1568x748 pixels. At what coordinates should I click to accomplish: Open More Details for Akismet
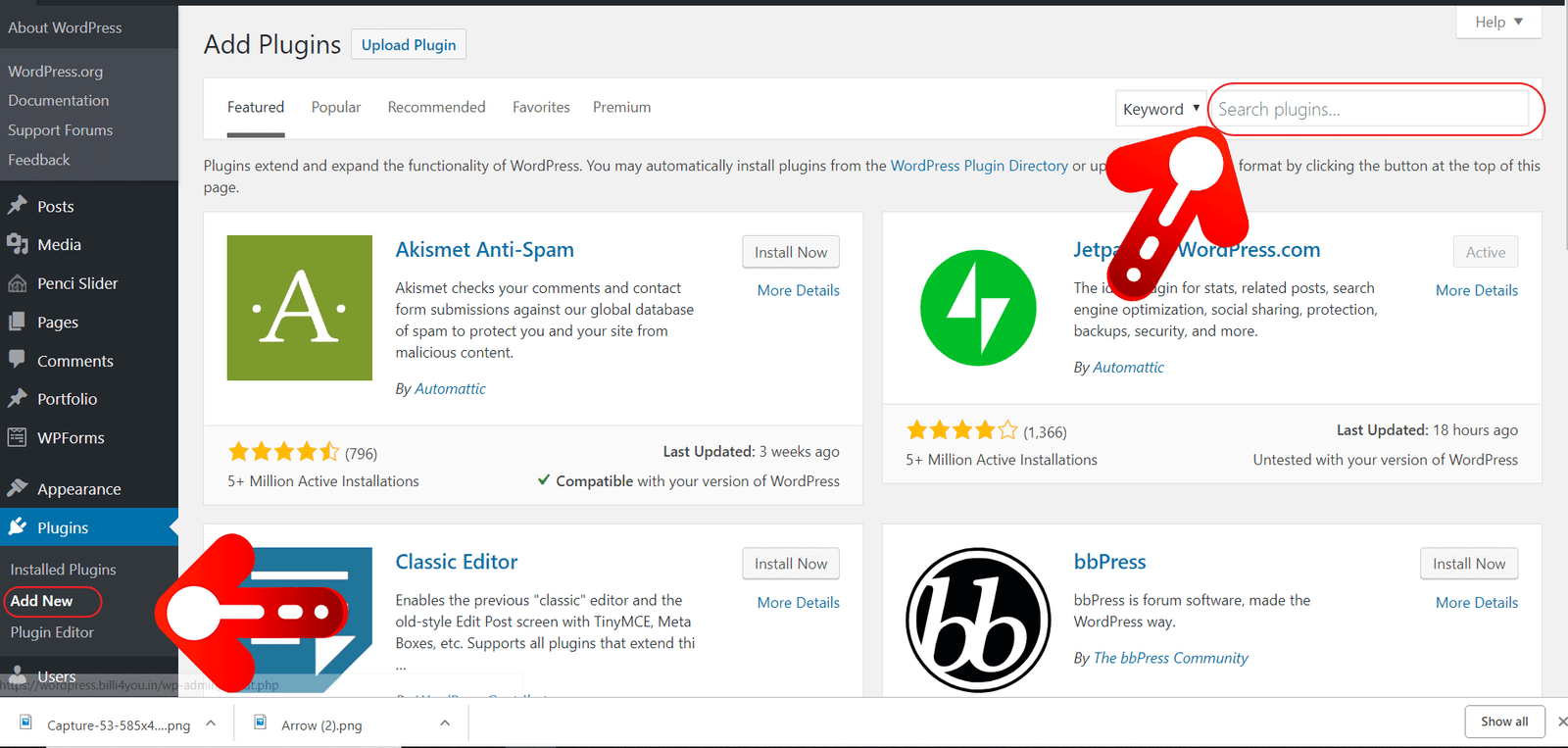tap(798, 290)
